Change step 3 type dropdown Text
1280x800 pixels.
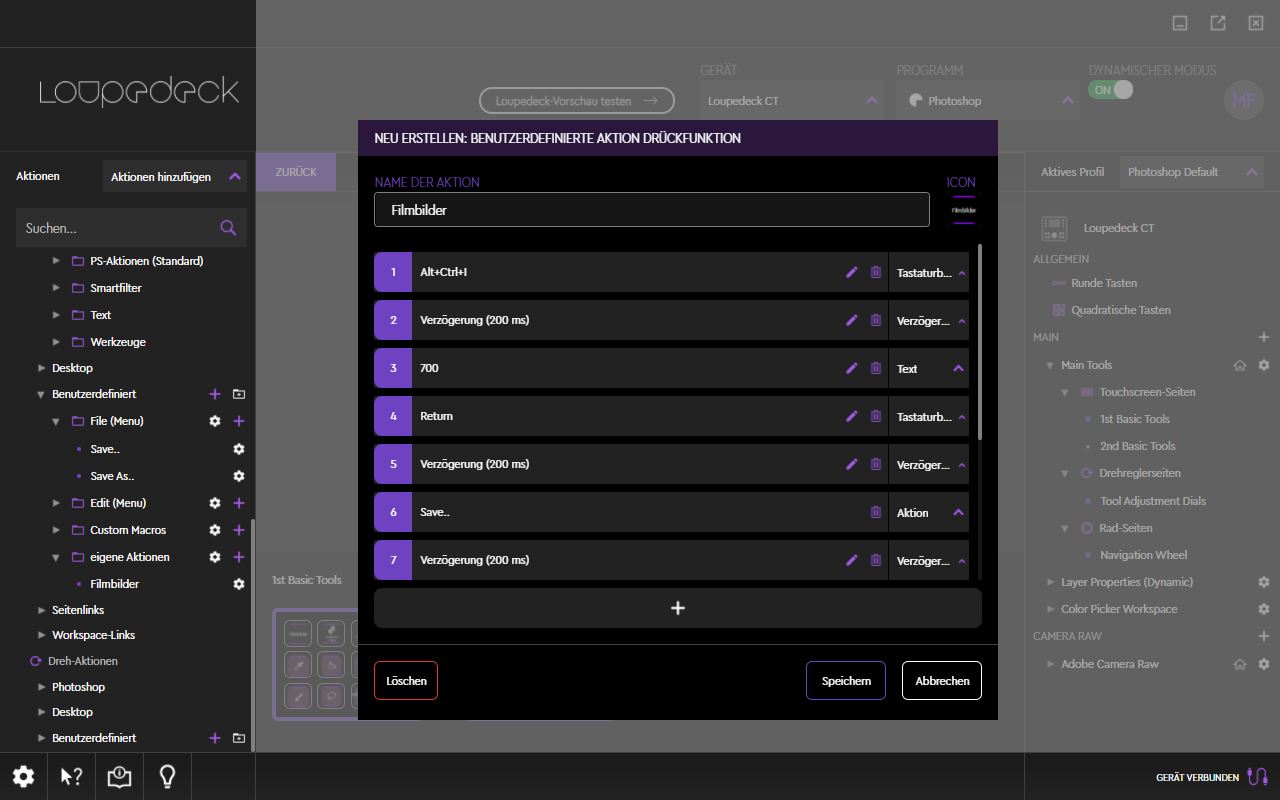[929, 368]
